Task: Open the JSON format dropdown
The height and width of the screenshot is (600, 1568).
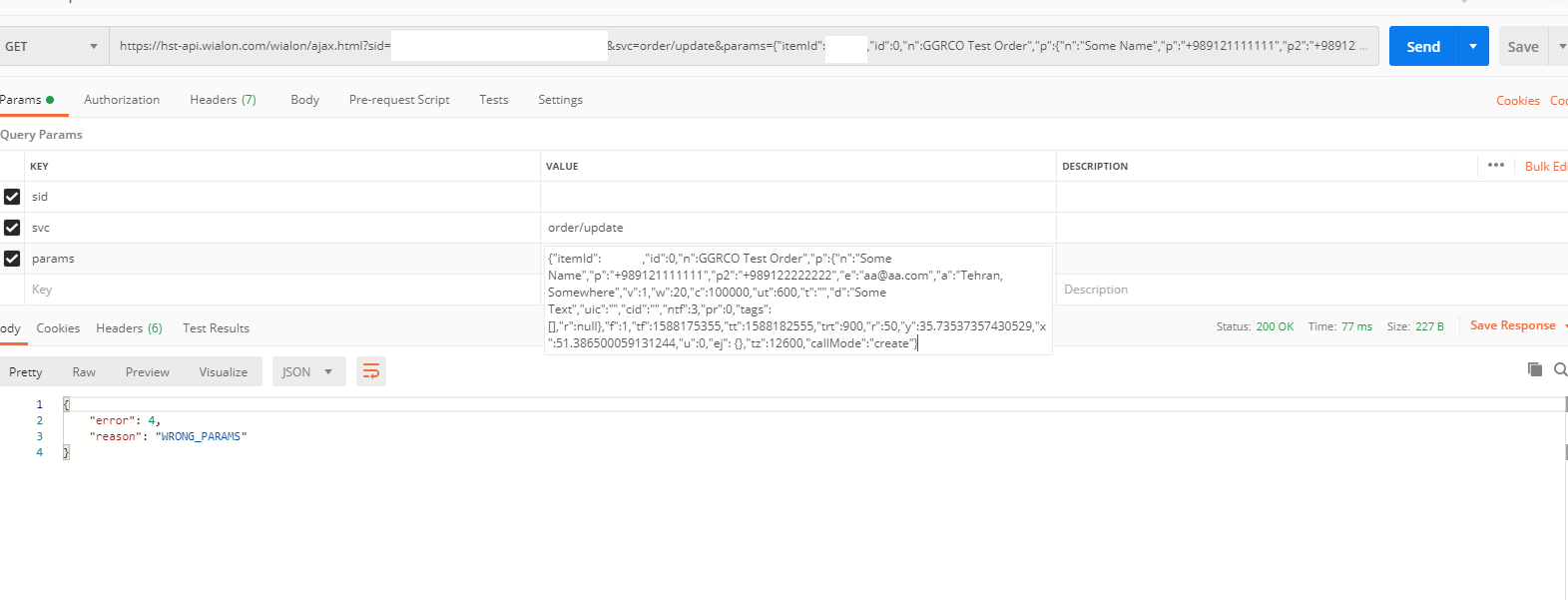Action: pos(308,371)
